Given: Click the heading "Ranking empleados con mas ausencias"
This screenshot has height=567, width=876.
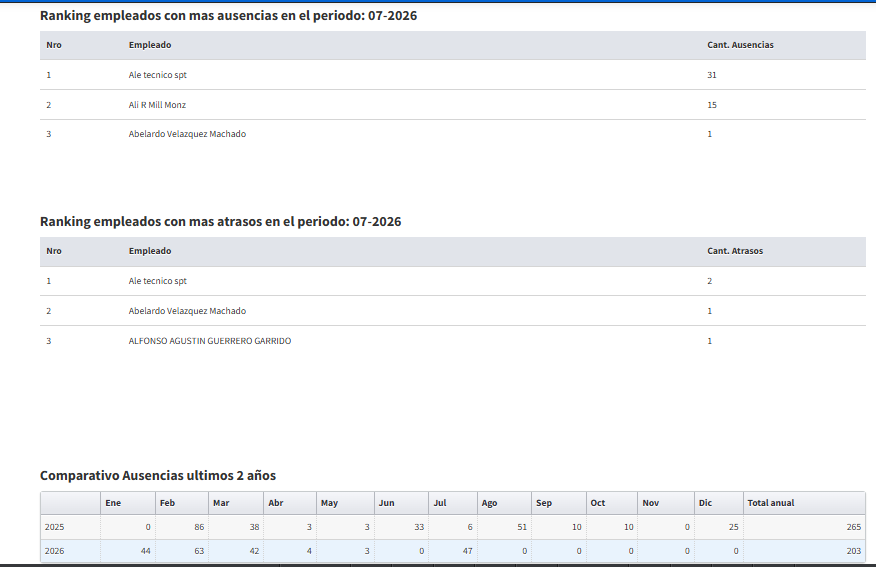Looking at the screenshot, I should (x=228, y=16).
